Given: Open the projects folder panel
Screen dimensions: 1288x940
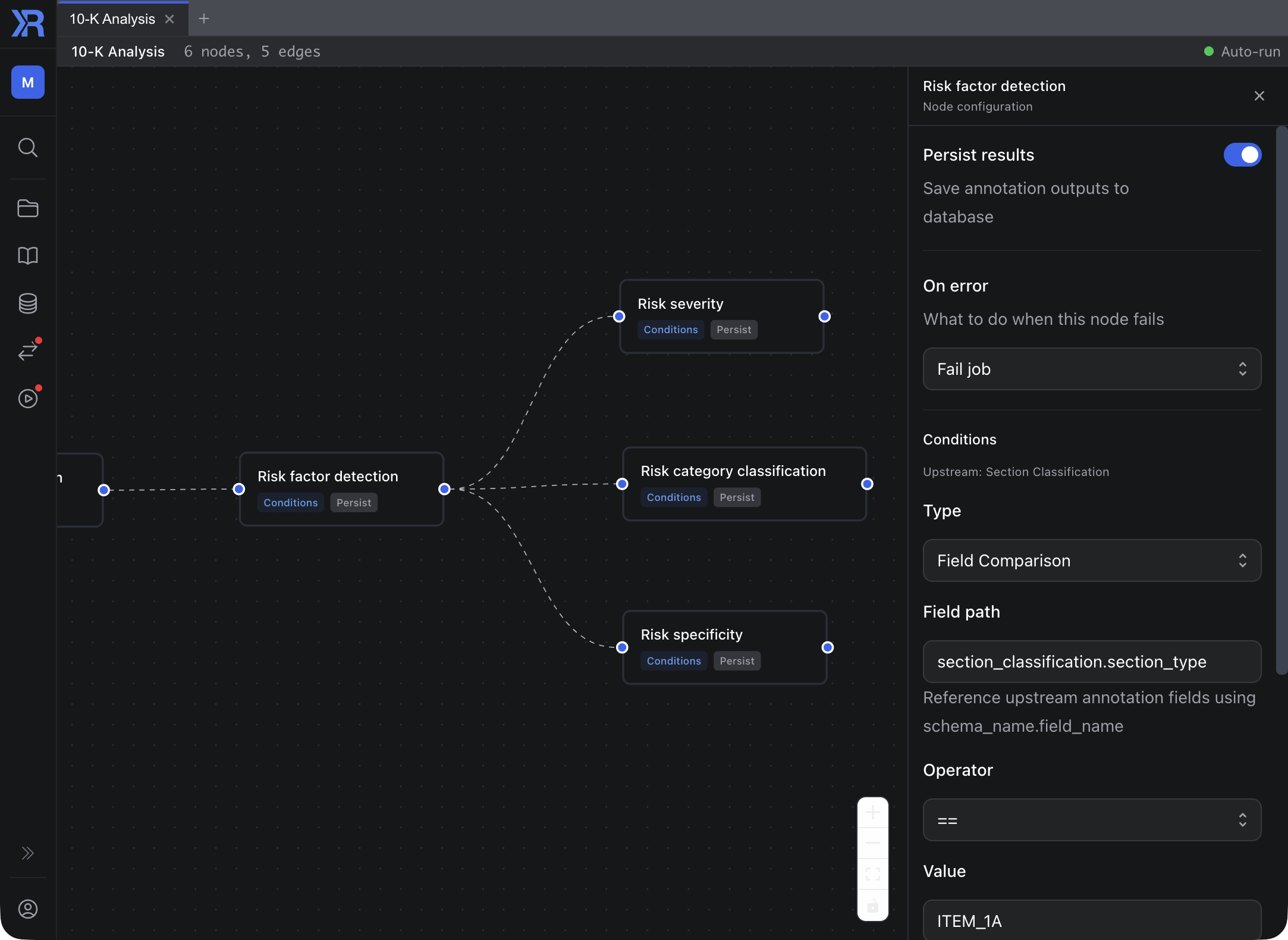Looking at the screenshot, I should 28,208.
